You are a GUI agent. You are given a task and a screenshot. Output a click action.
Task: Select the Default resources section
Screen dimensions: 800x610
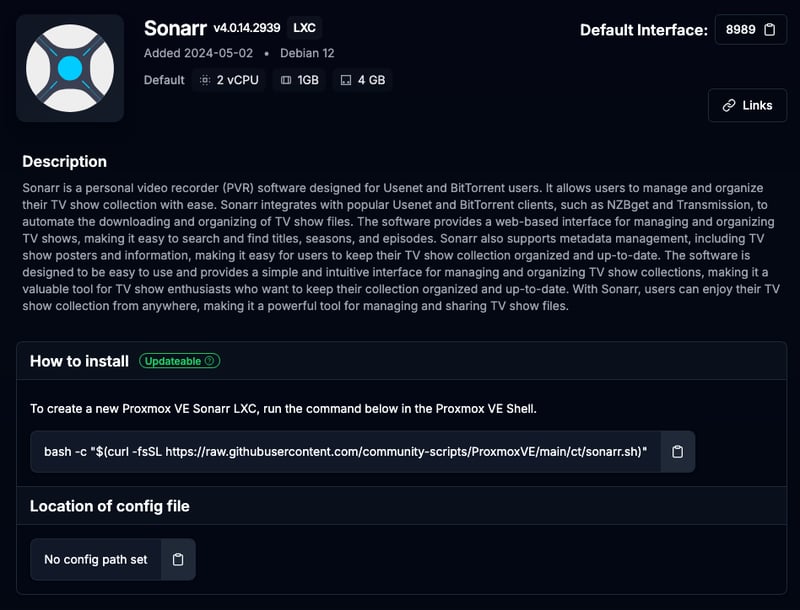click(x=163, y=80)
